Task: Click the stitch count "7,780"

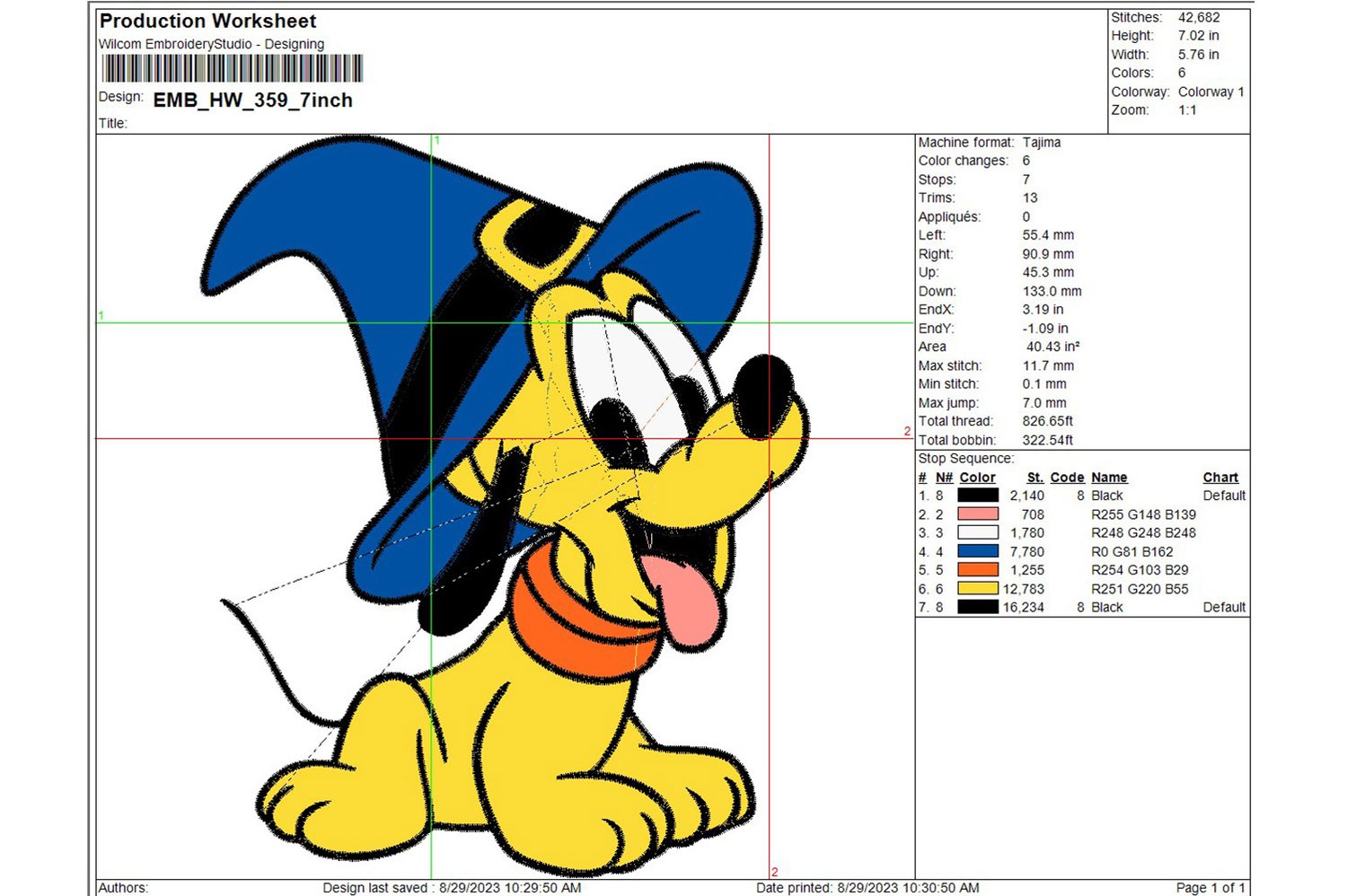Action: [1027, 551]
